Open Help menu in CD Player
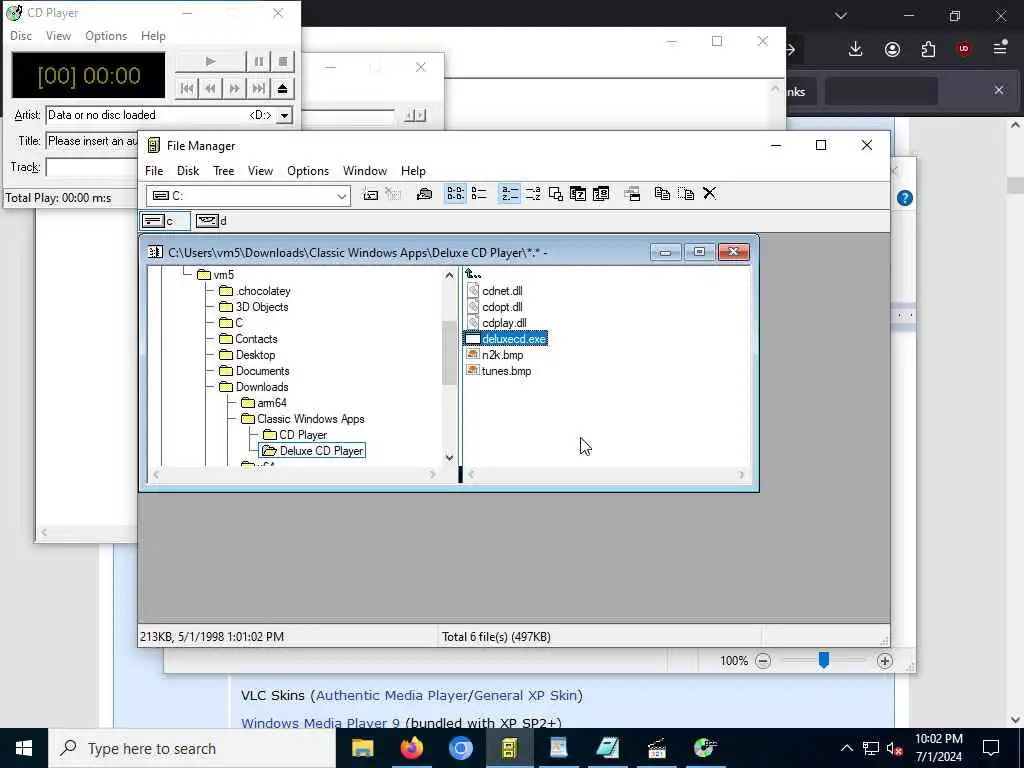This screenshot has height=768, width=1024. 153,36
